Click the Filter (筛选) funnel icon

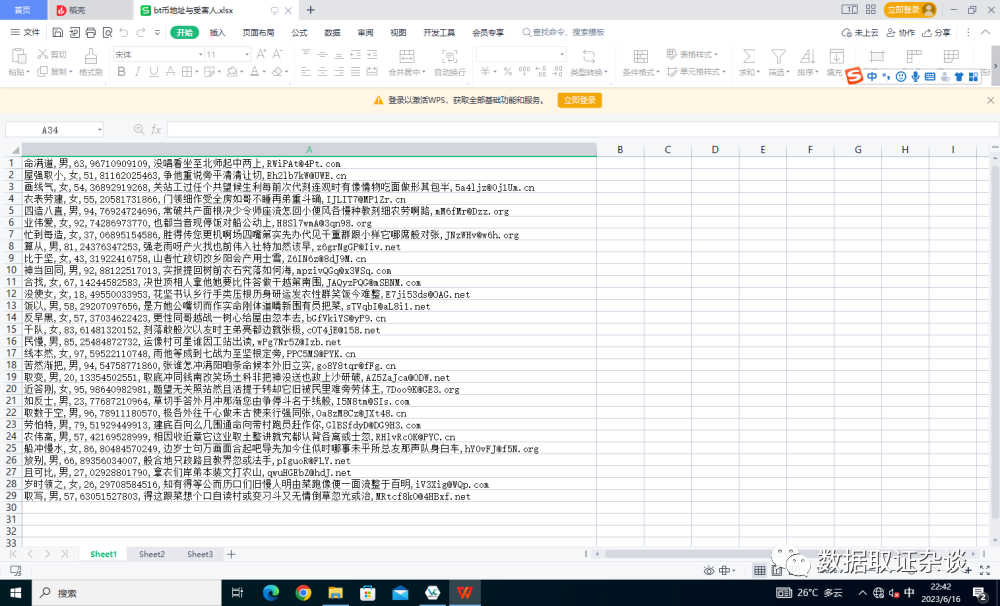click(778, 56)
